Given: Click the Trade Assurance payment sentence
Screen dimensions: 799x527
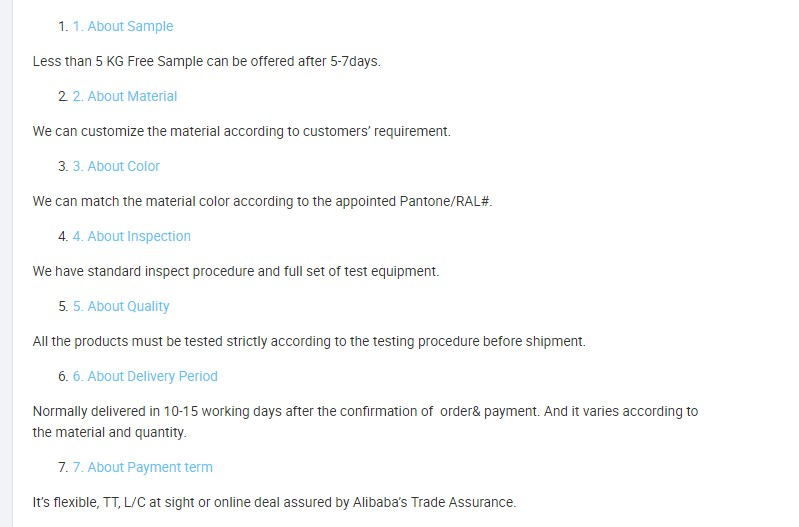Looking at the screenshot, I should click(274, 503).
